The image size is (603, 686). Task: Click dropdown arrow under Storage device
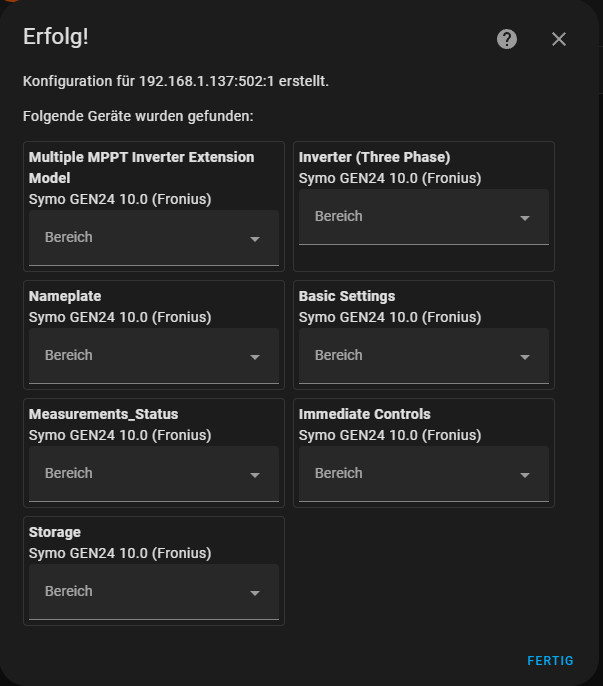255,593
